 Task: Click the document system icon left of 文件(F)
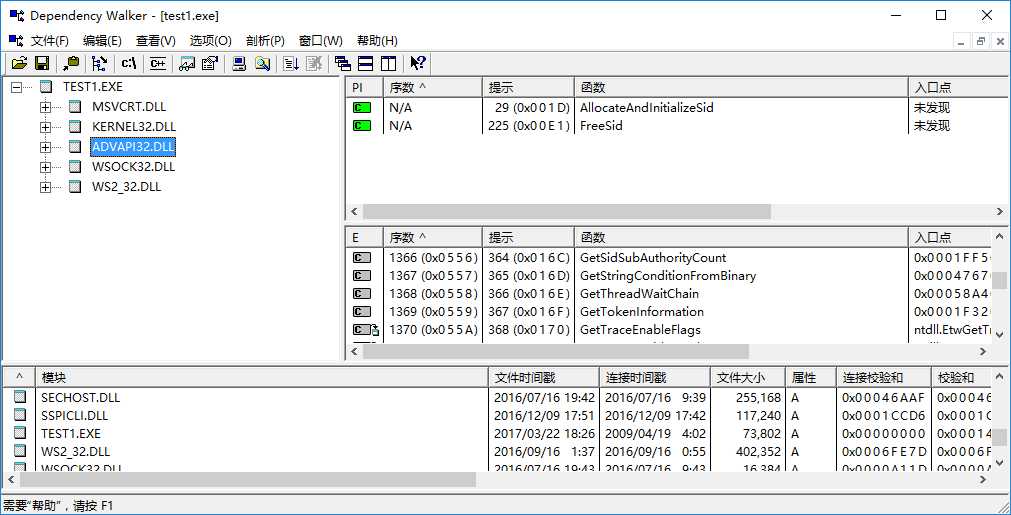click(x=16, y=40)
